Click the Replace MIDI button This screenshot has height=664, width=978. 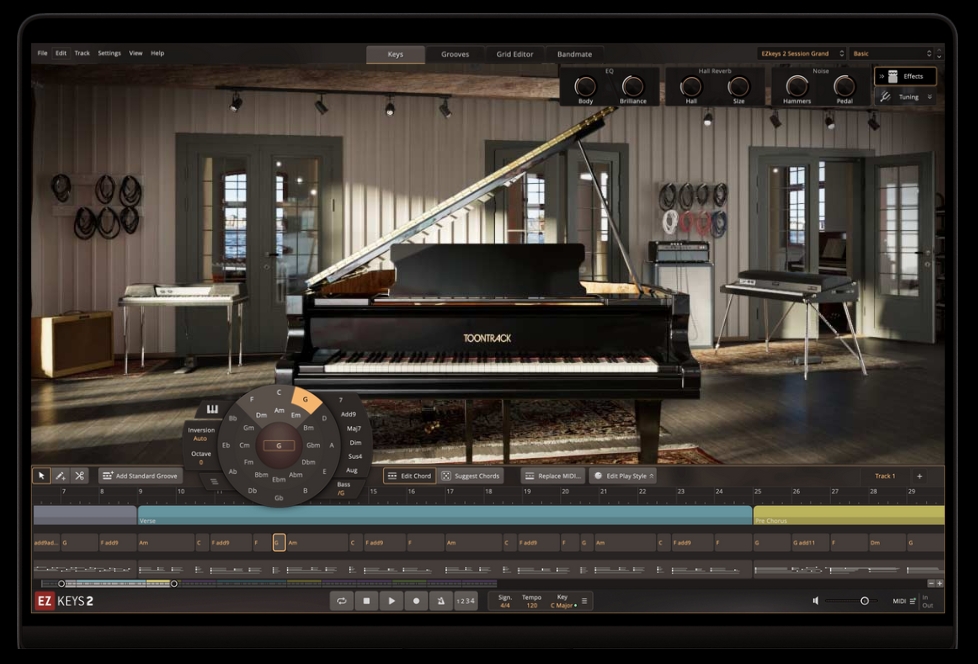(553, 476)
